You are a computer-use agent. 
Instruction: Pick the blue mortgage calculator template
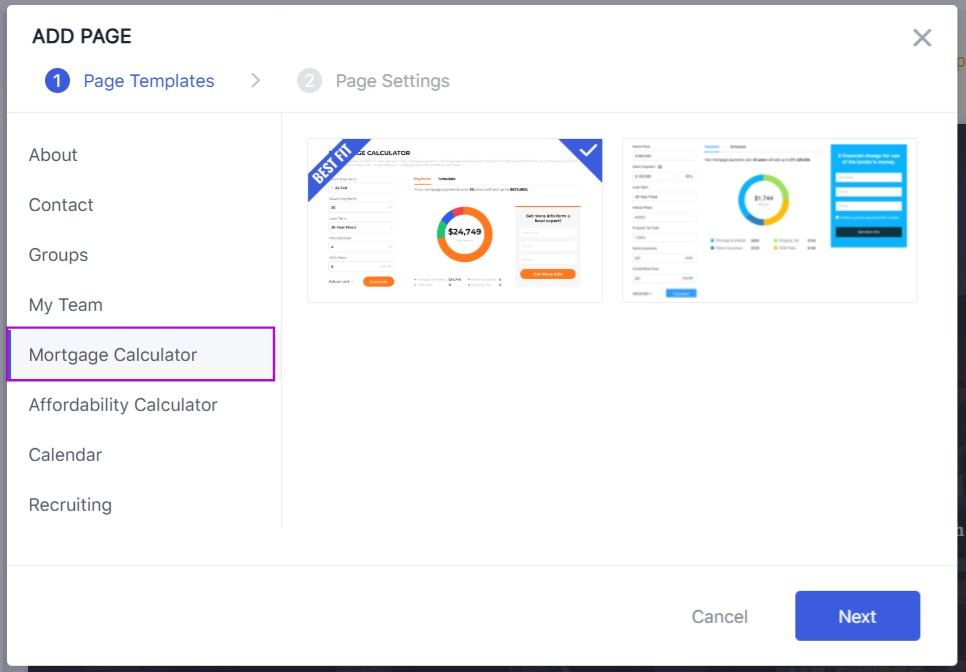click(x=769, y=220)
